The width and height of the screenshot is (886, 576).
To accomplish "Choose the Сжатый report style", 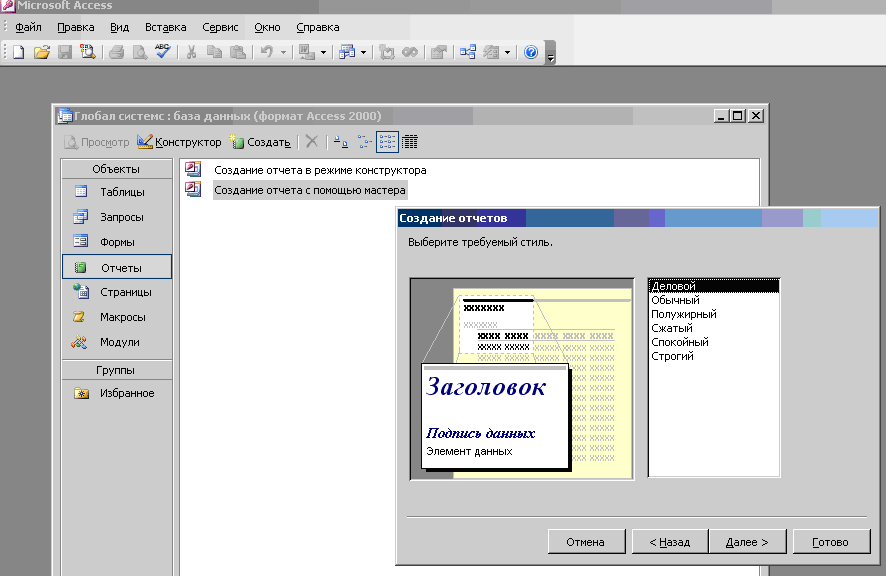I will (x=714, y=328).
